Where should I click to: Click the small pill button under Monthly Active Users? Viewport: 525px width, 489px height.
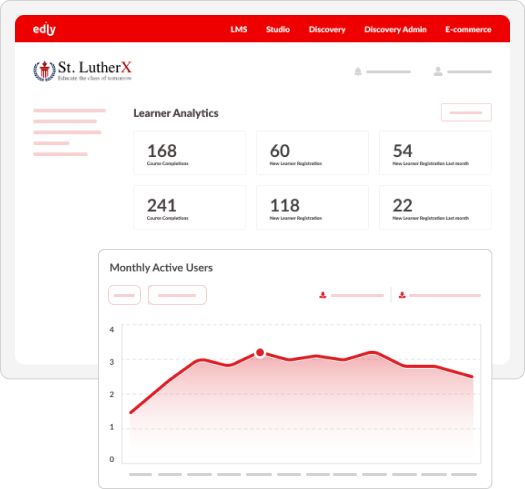point(124,295)
